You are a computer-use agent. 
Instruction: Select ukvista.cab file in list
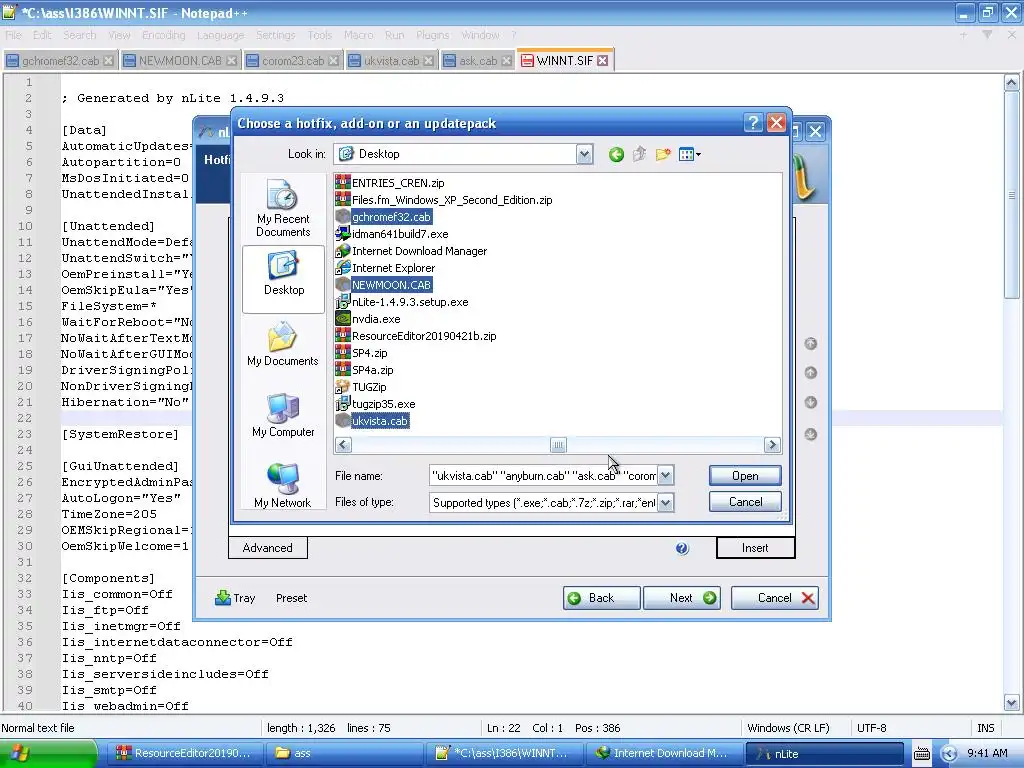372,421
